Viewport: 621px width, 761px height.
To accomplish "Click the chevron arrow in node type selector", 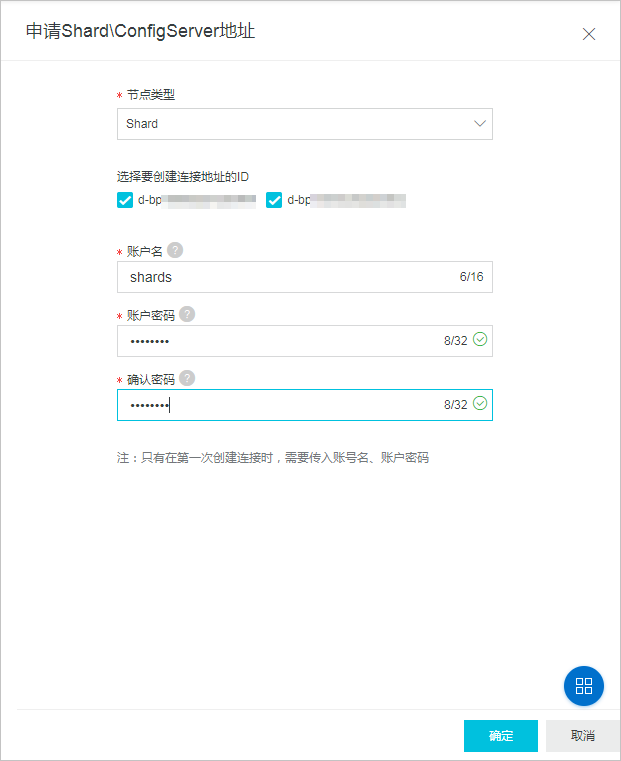I will coord(480,123).
